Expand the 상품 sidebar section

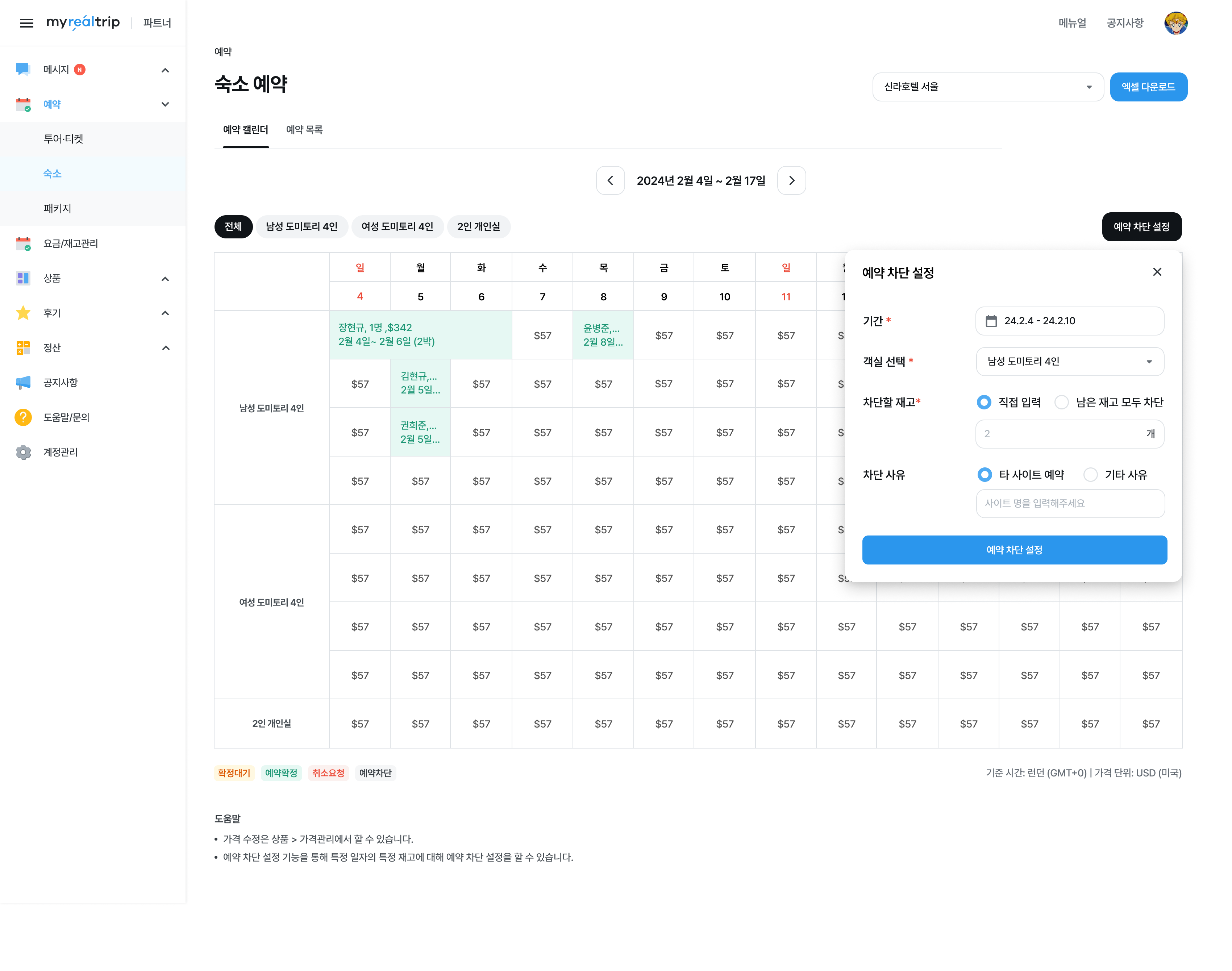(165, 279)
